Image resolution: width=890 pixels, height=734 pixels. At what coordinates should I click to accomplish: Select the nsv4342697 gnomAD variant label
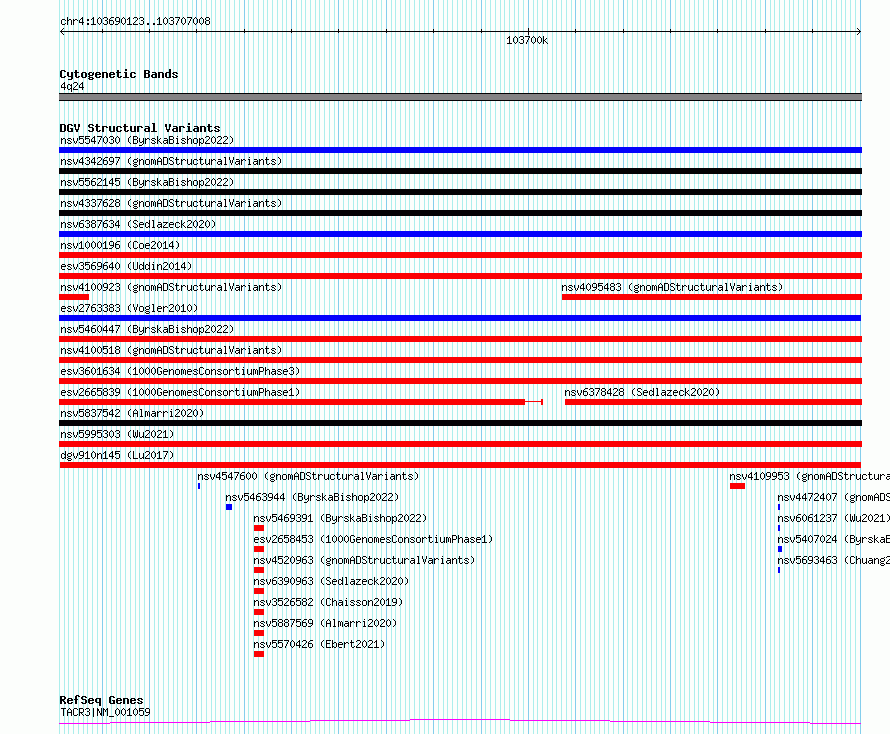pyautogui.click(x=171, y=161)
